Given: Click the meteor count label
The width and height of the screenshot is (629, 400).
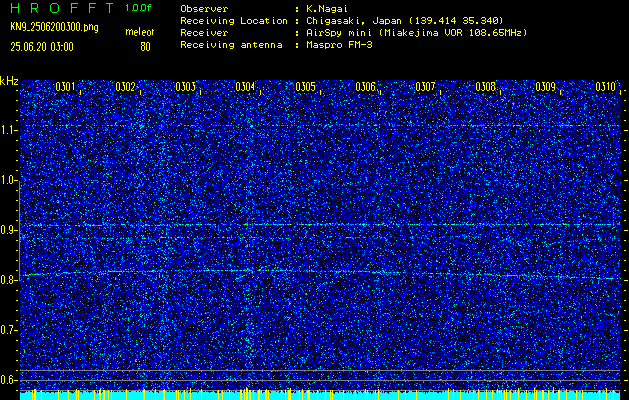Looking at the screenshot, I should 140,32.
